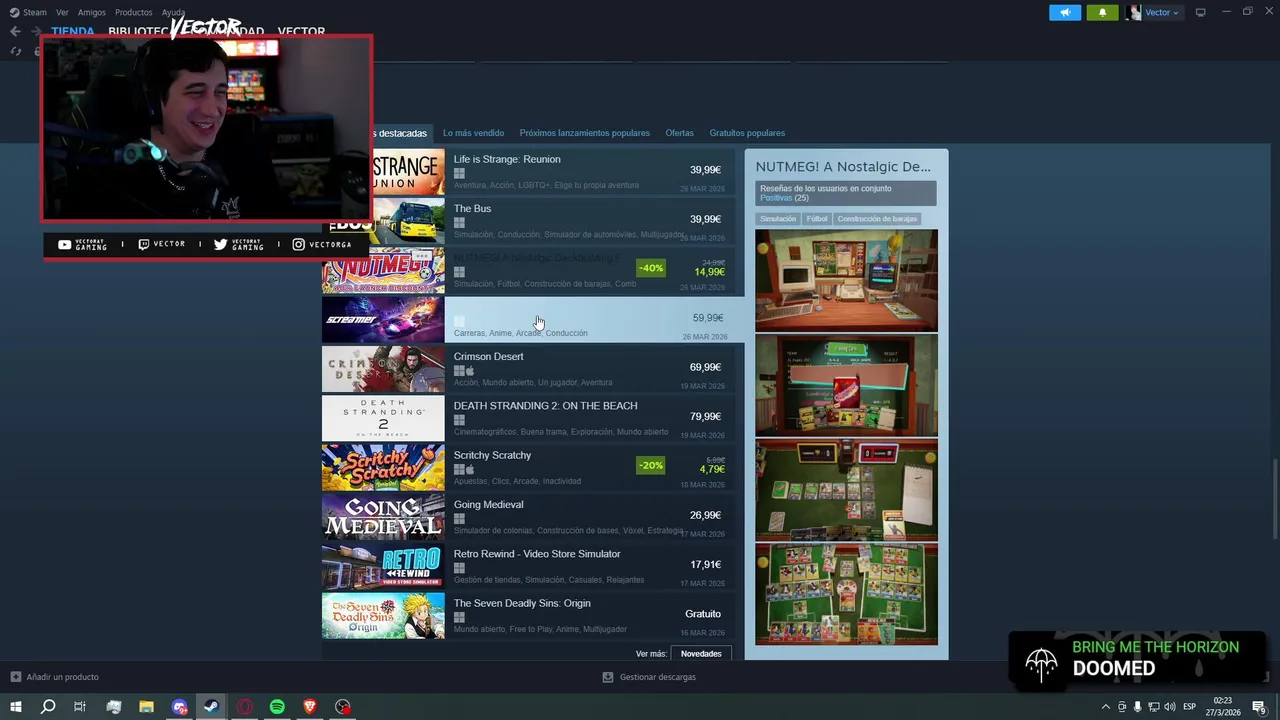Image resolution: width=1280 pixels, height=720 pixels.
Task: Open the Vector account dropdown
Action: (x=1162, y=12)
